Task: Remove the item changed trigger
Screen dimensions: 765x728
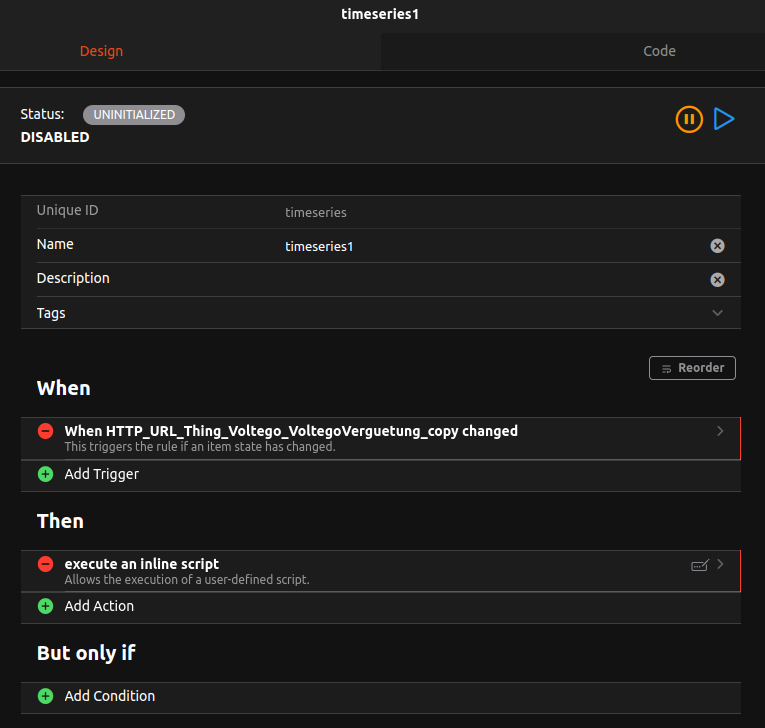Action: tap(45, 431)
